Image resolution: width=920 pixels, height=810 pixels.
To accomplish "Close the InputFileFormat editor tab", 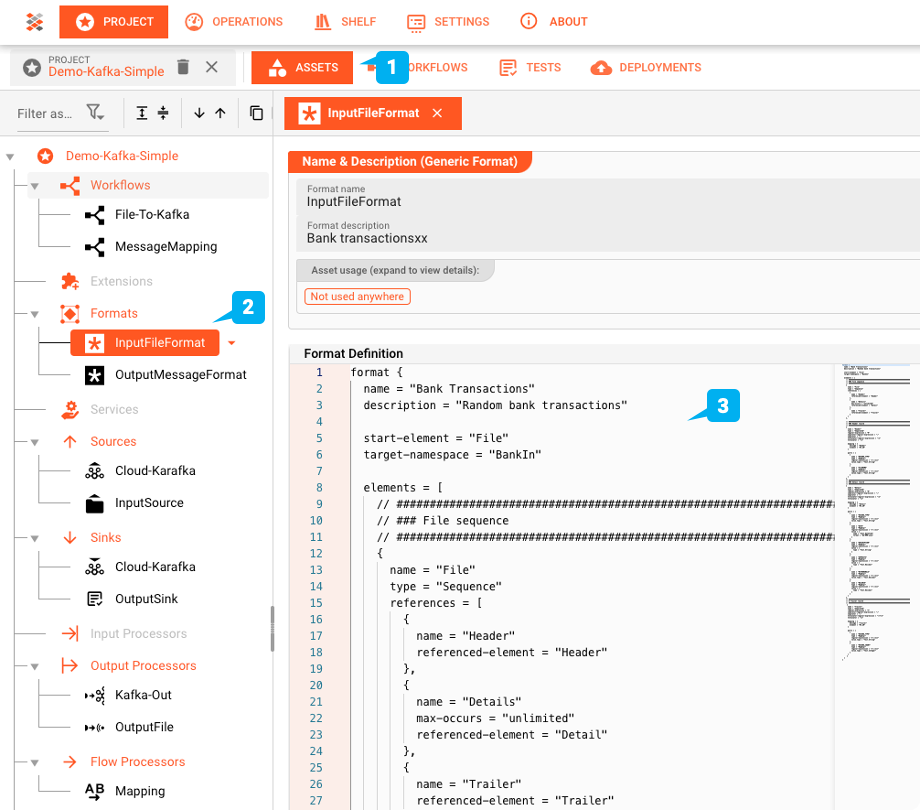I will click(437, 113).
